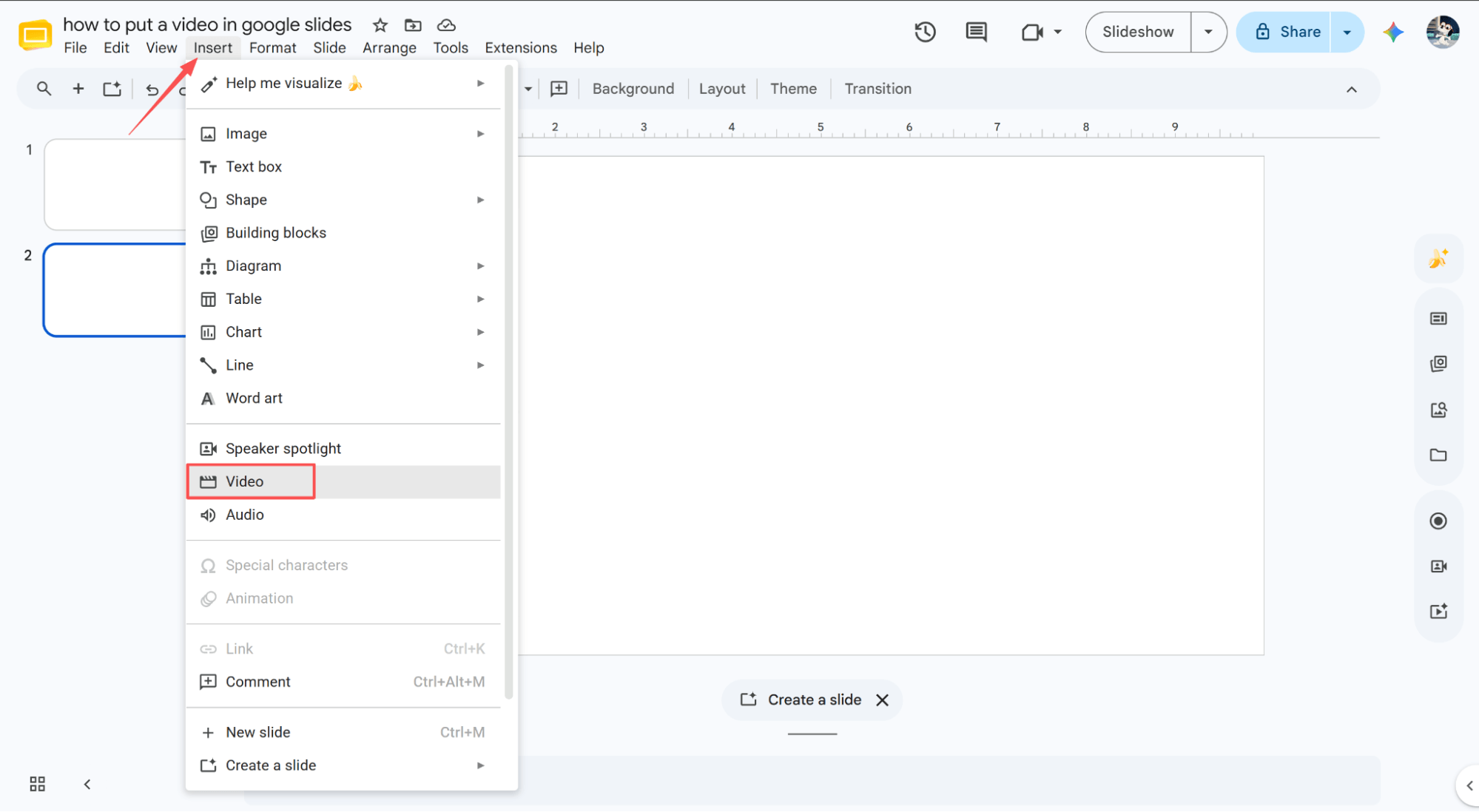Viewport: 1479px width, 812px height.
Task: Open speaker spotlight side panel icon
Action: [x=1438, y=566]
